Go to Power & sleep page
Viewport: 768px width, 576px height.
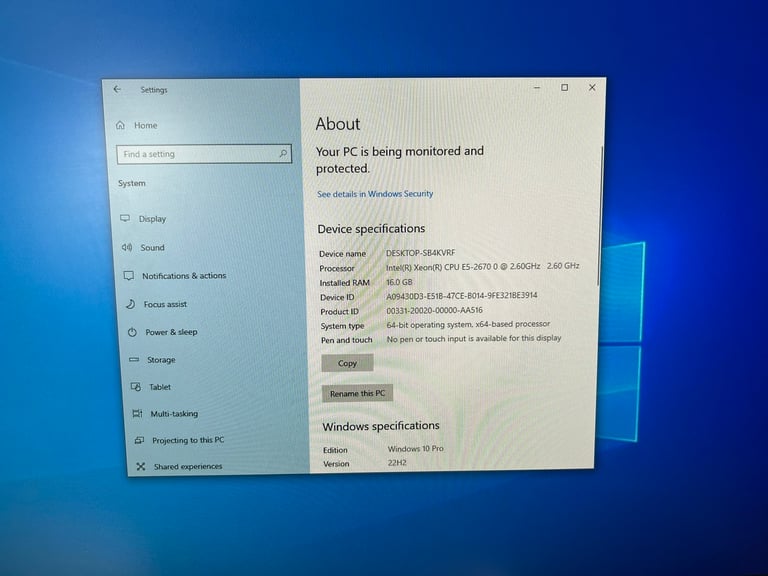[x=171, y=332]
